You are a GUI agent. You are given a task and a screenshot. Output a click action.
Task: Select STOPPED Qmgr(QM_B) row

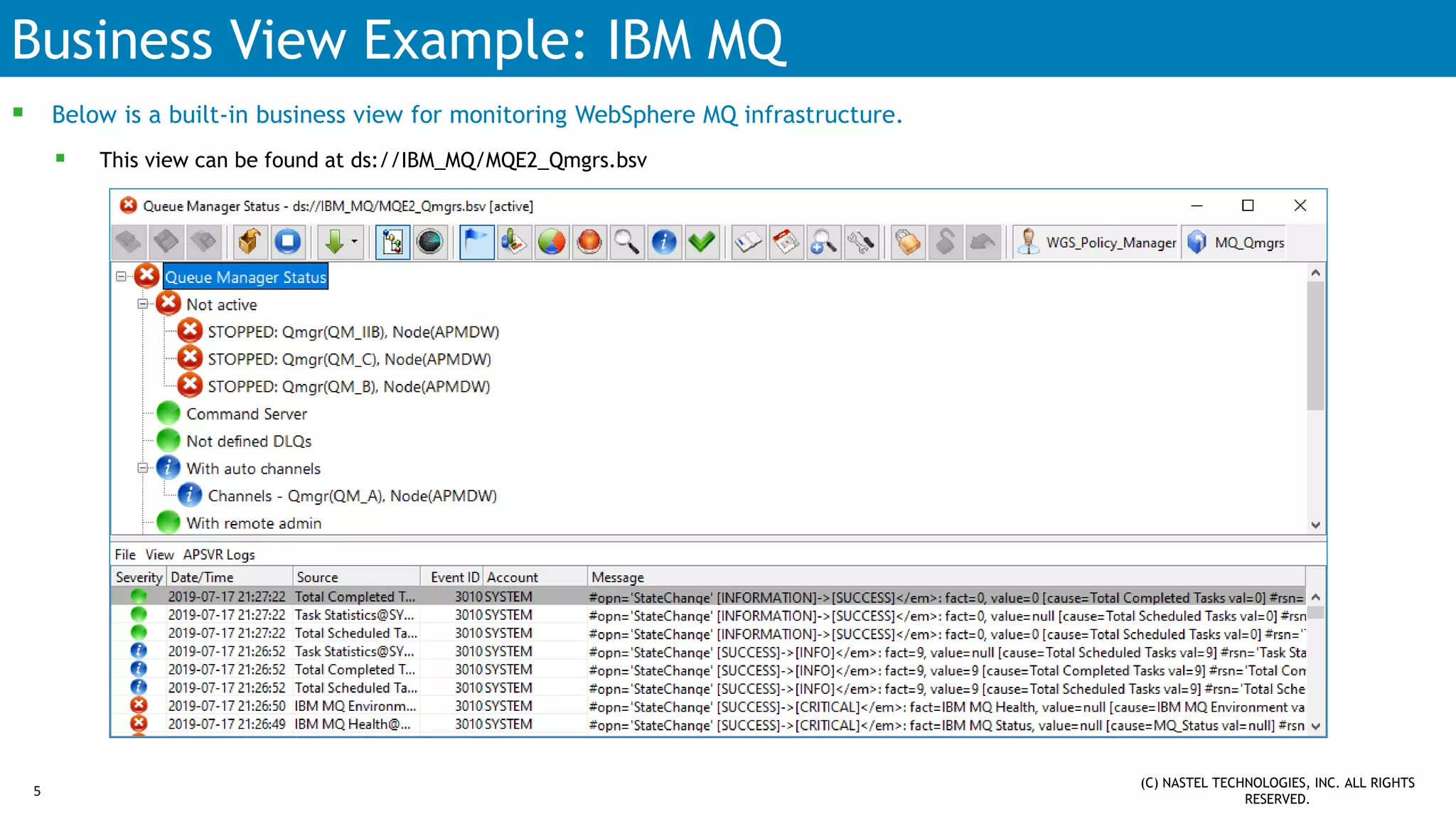348,387
